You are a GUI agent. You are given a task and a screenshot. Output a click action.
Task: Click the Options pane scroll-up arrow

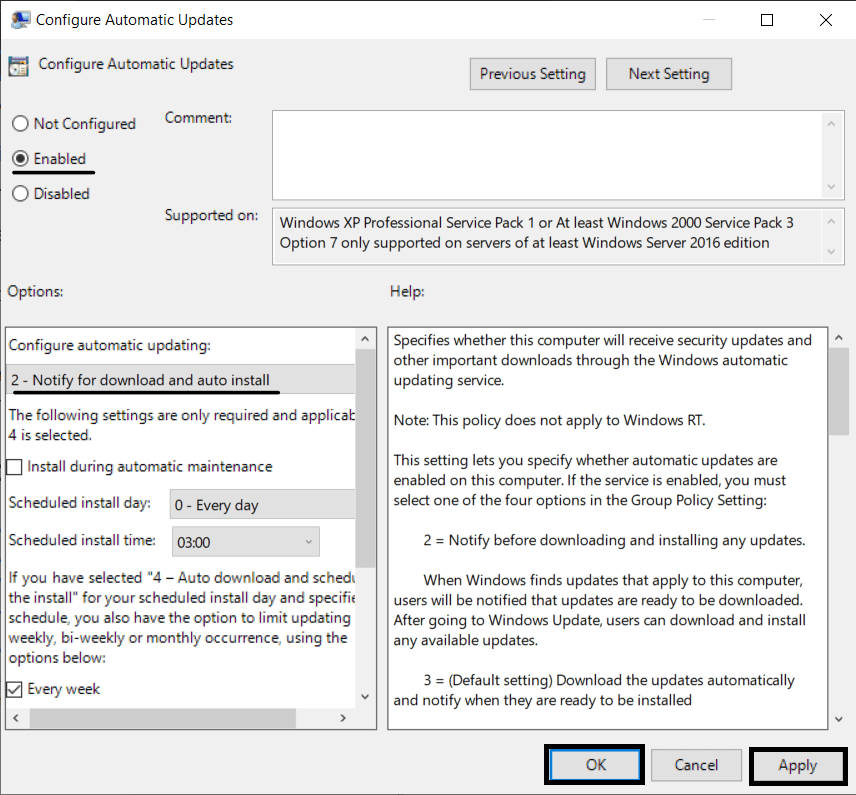(x=365, y=339)
